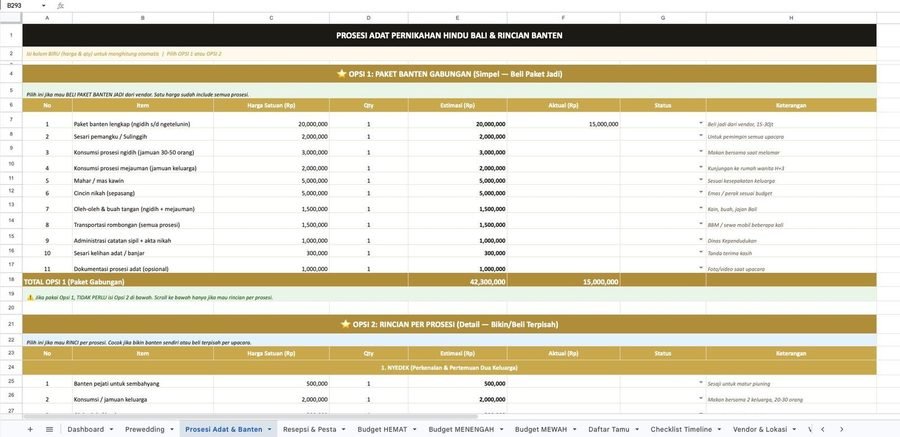
Task: Switch to the Budget MENENGAH sheet tab
Action: pyautogui.click(x=461, y=430)
